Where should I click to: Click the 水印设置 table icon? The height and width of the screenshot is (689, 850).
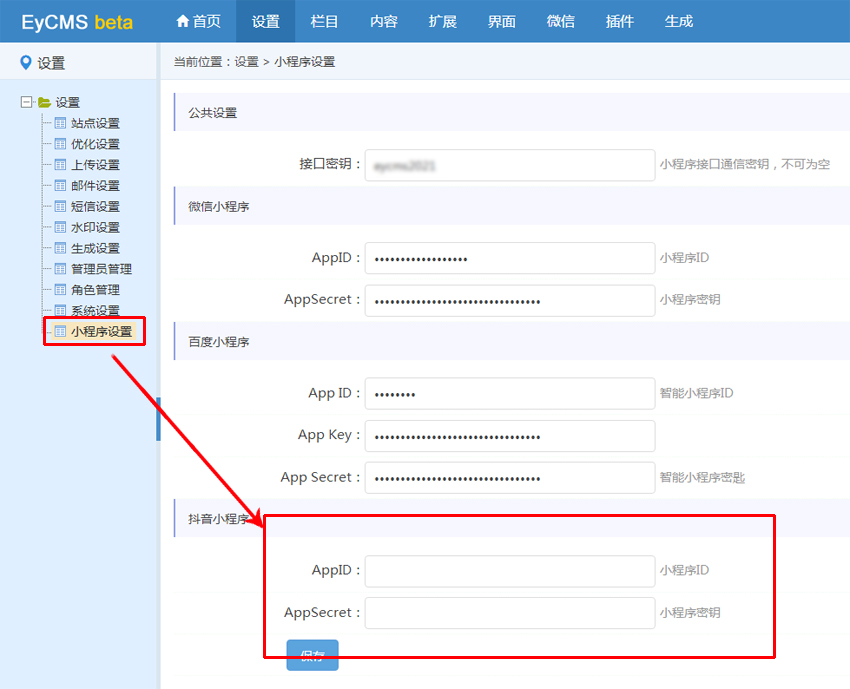click(60, 227)
